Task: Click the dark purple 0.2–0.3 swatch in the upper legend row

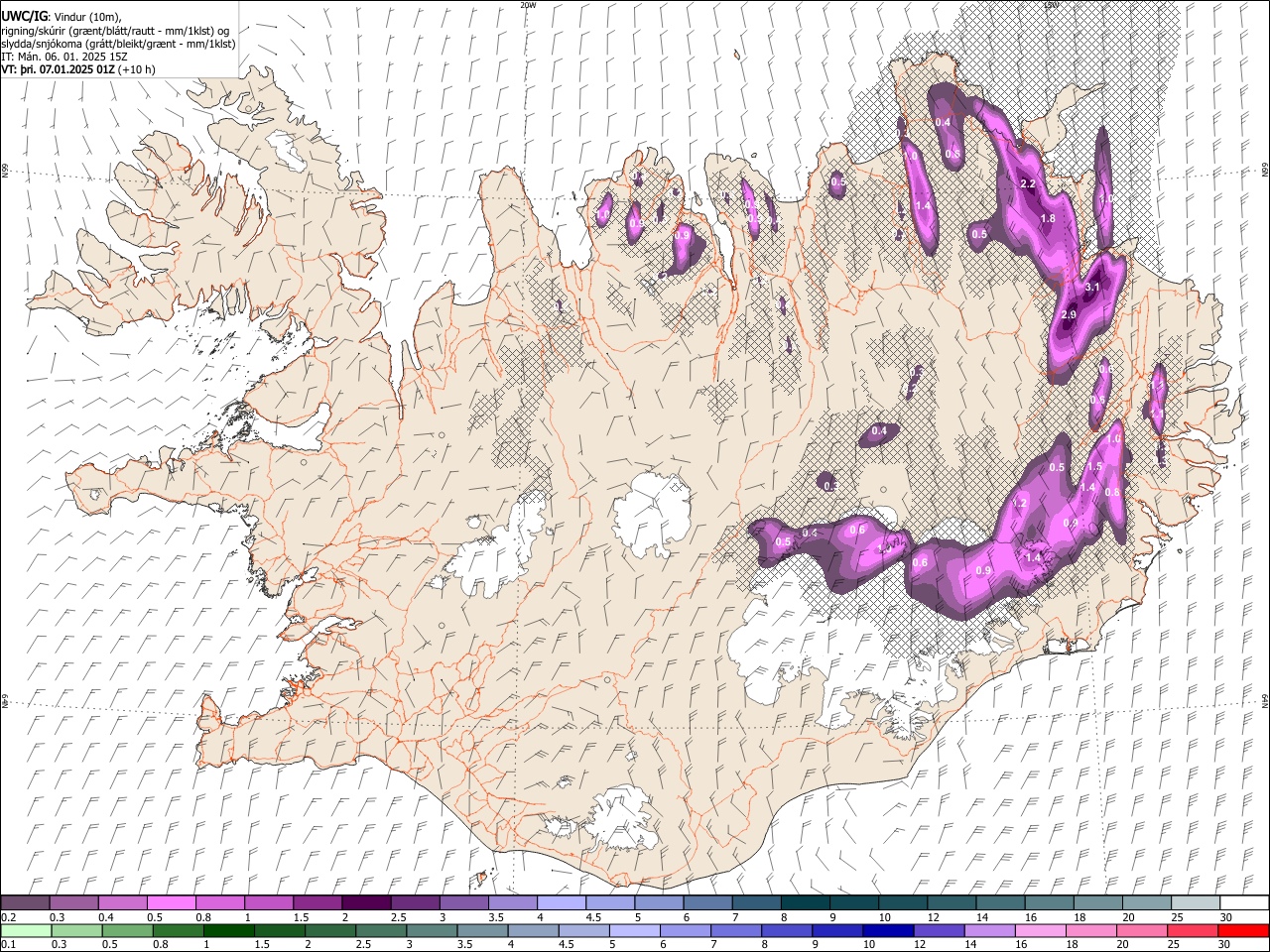Action: (26, 902)
